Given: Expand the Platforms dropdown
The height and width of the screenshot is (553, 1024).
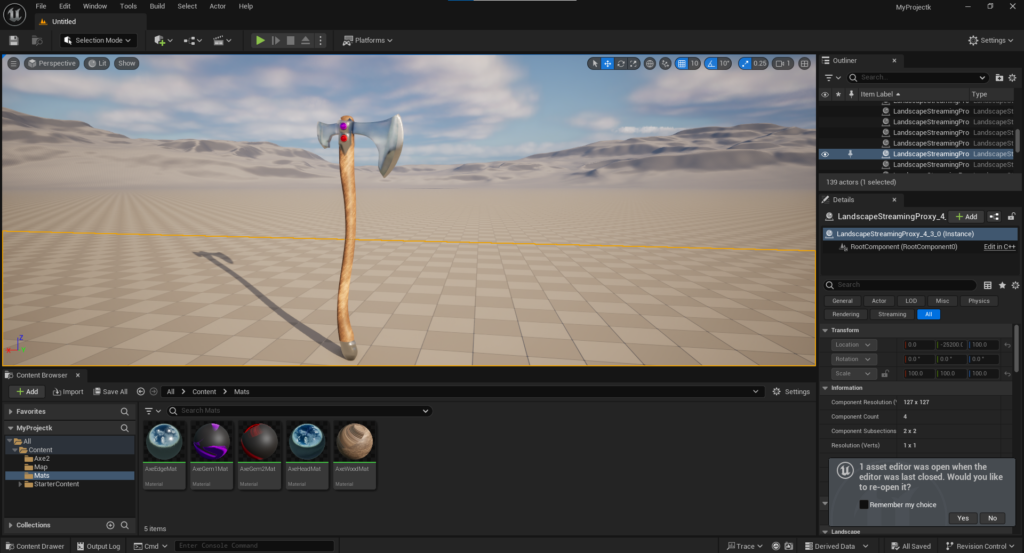Looking at the screenshot, I should 368,40.
